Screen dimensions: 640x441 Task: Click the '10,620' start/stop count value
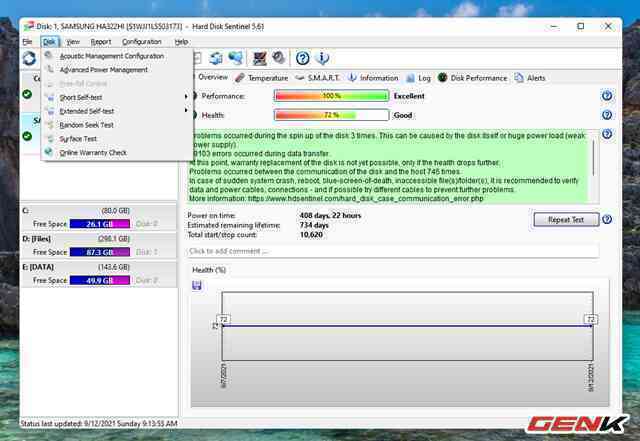point(311,235)
